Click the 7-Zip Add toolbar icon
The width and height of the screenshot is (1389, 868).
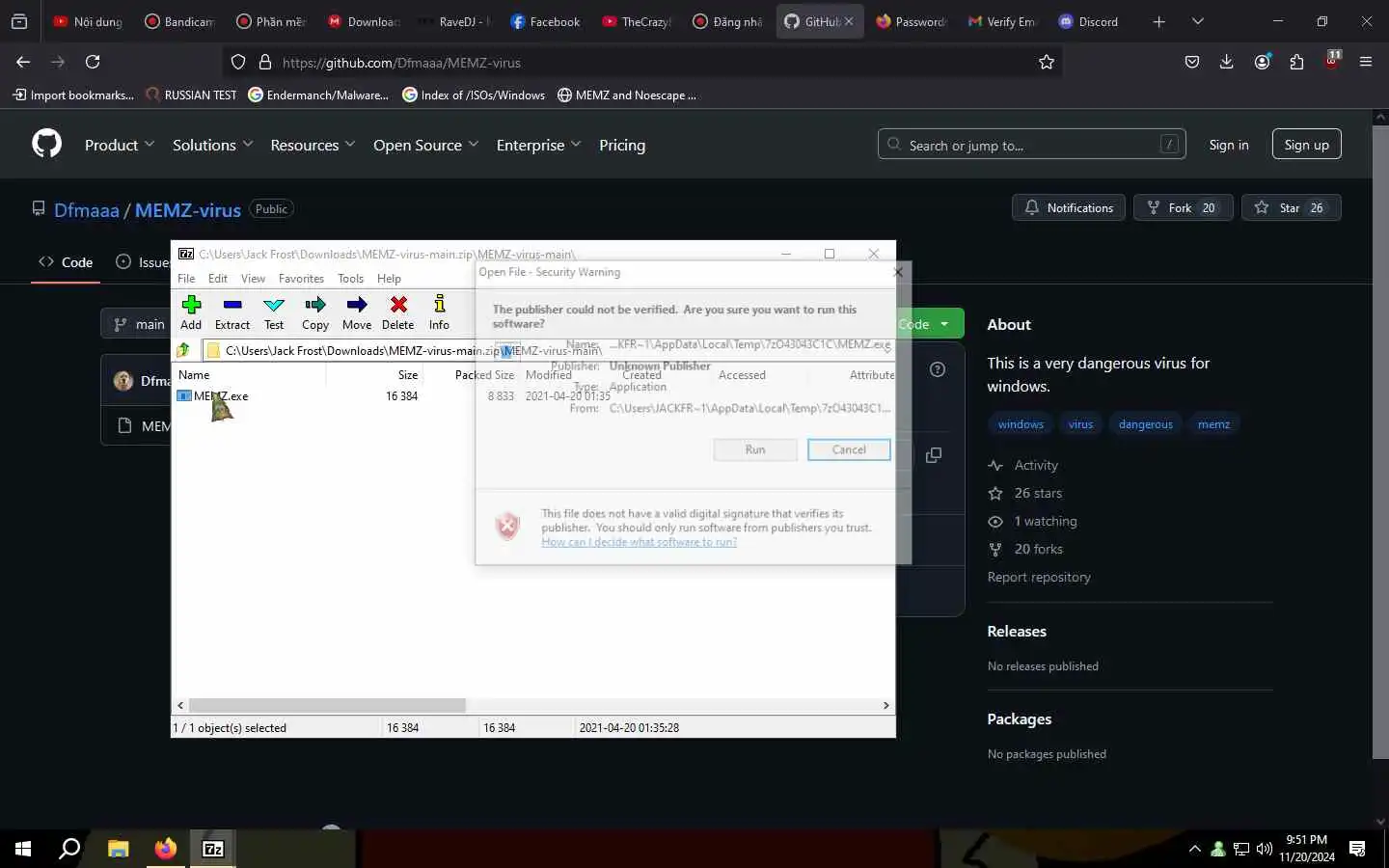(191, 305)
